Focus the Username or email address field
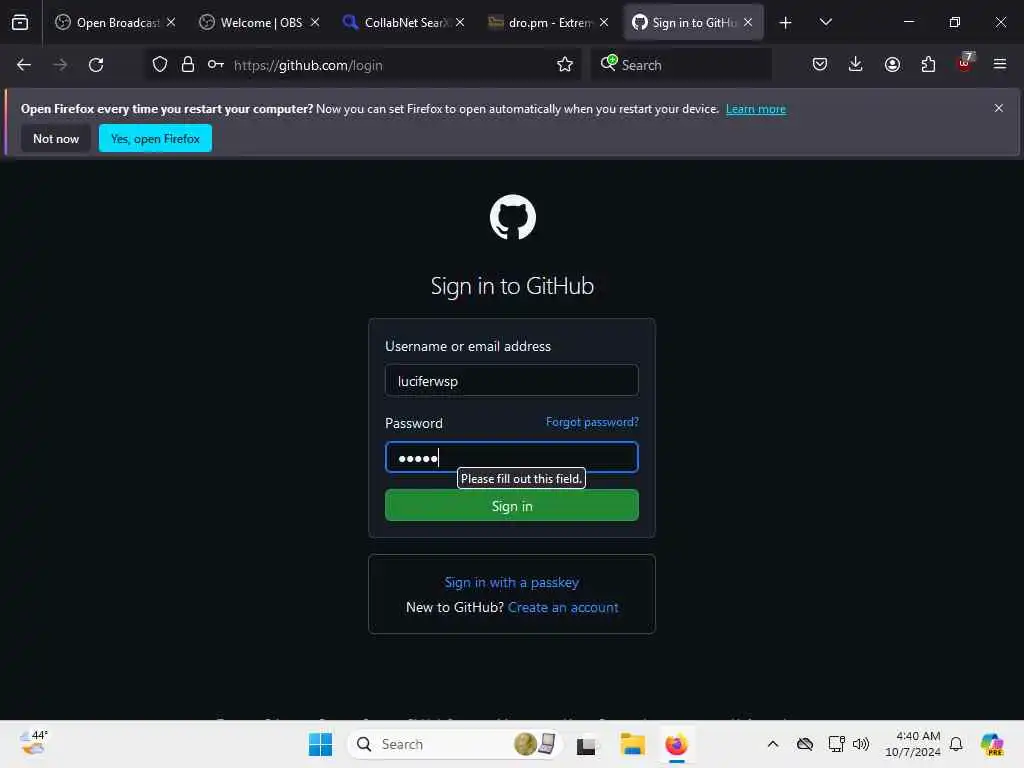 pos(512,381)
